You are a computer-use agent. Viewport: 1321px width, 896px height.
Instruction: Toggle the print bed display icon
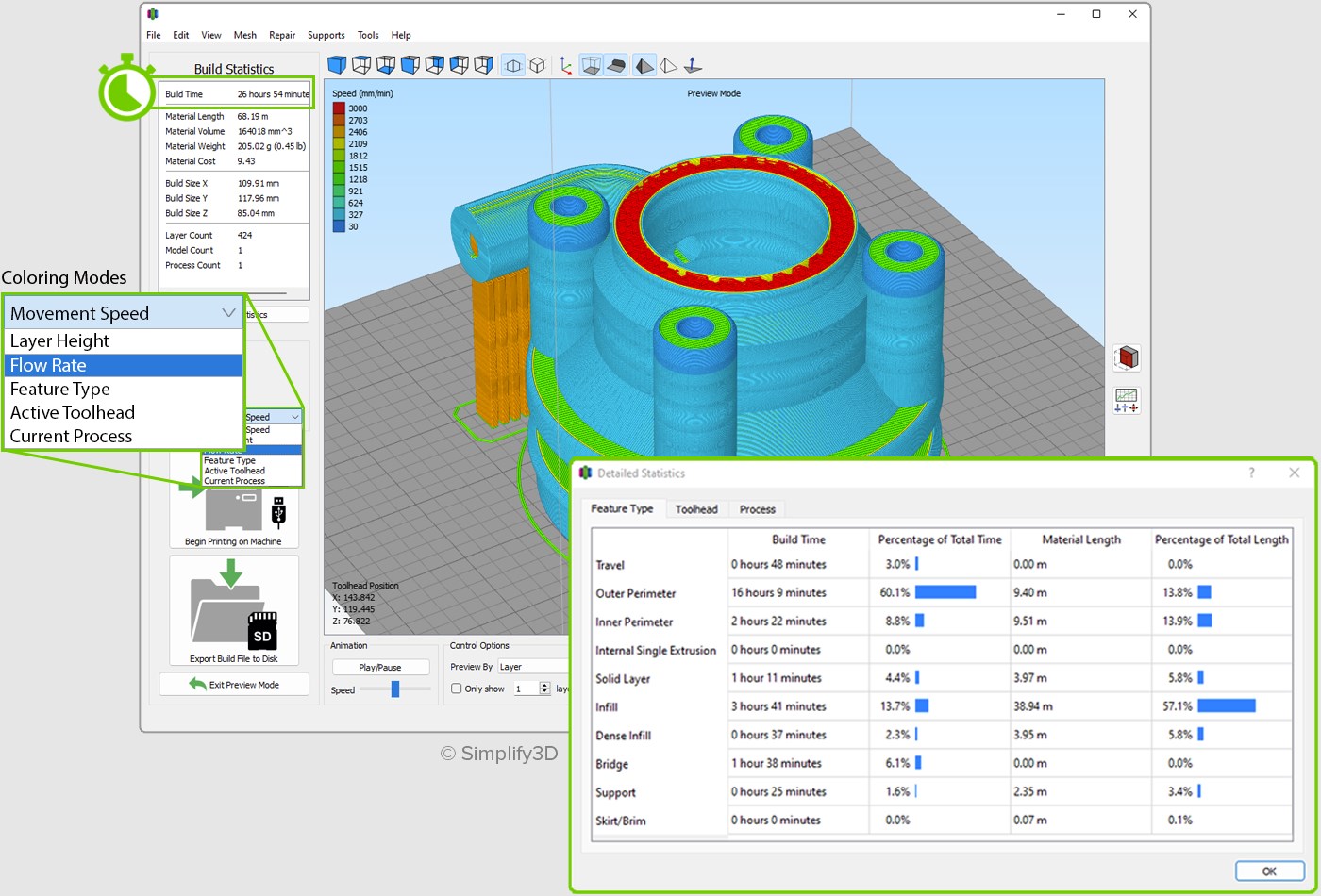point(615,65)
